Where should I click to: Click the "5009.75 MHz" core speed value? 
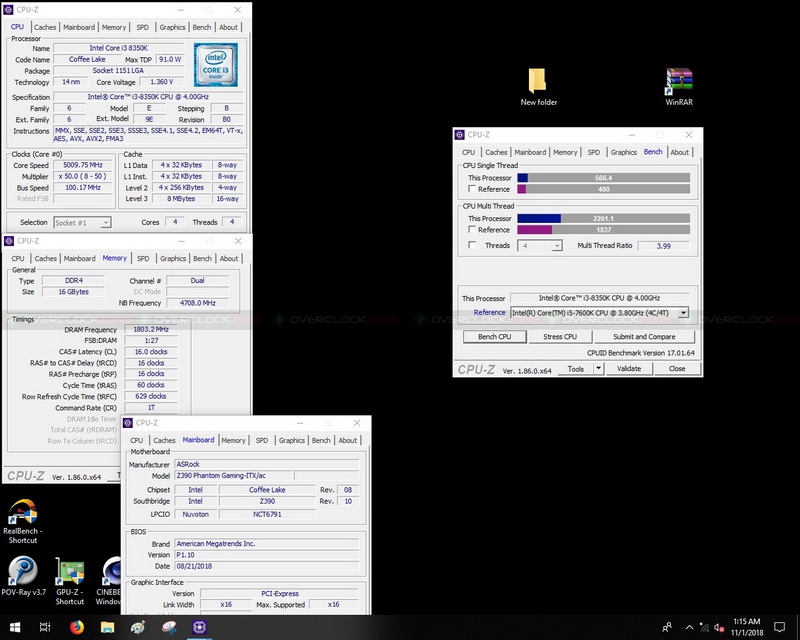click(x=83, y=165)
